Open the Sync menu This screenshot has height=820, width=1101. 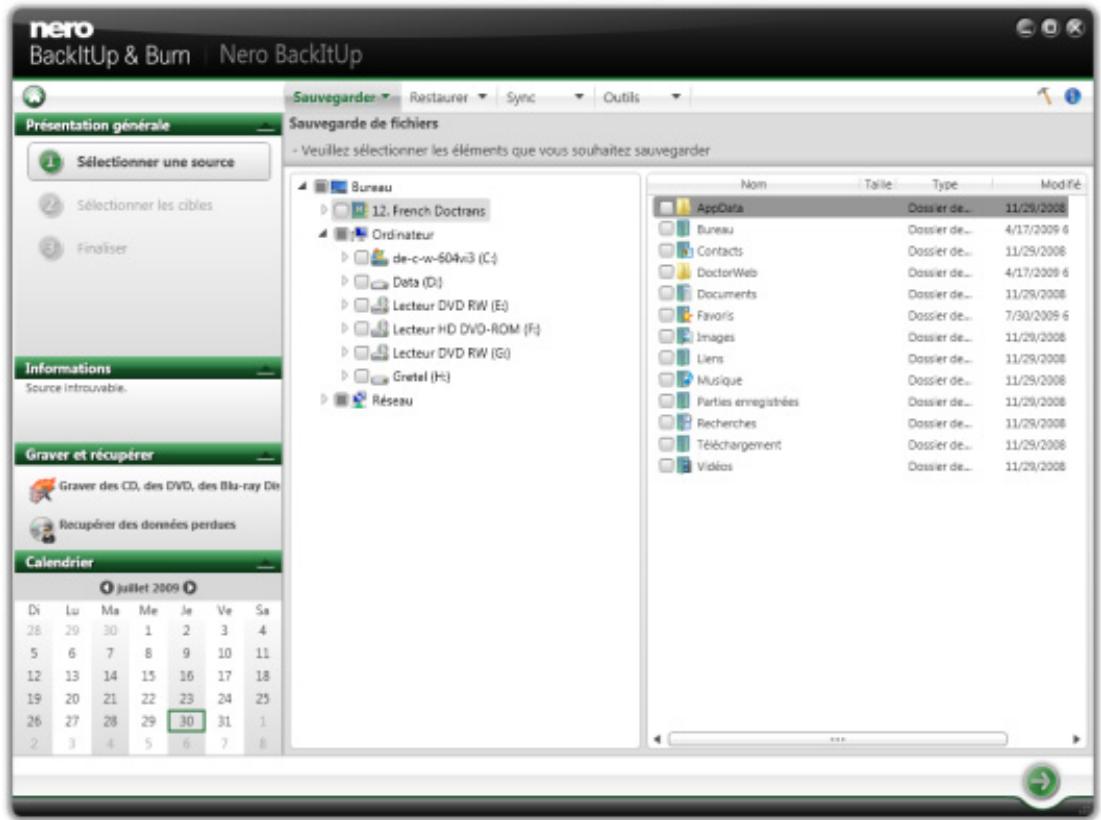click(x=545, y=97)
